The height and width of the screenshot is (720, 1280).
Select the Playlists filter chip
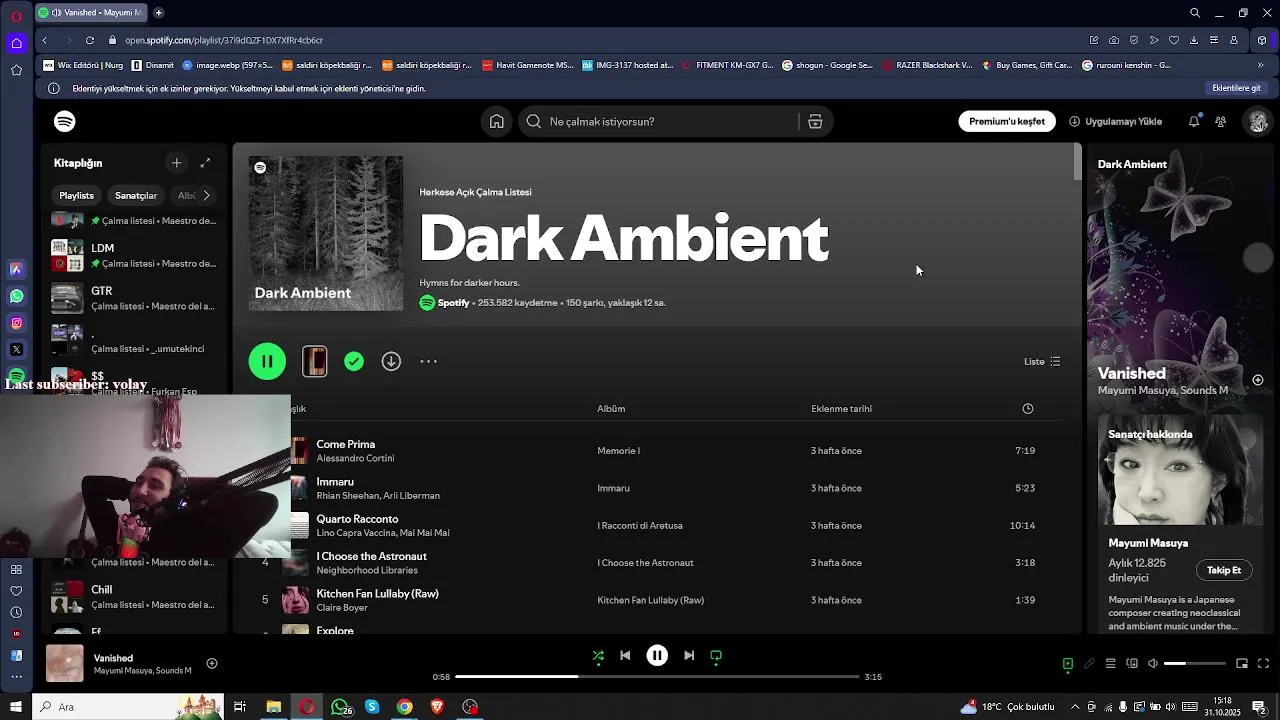tap(76, 195)
